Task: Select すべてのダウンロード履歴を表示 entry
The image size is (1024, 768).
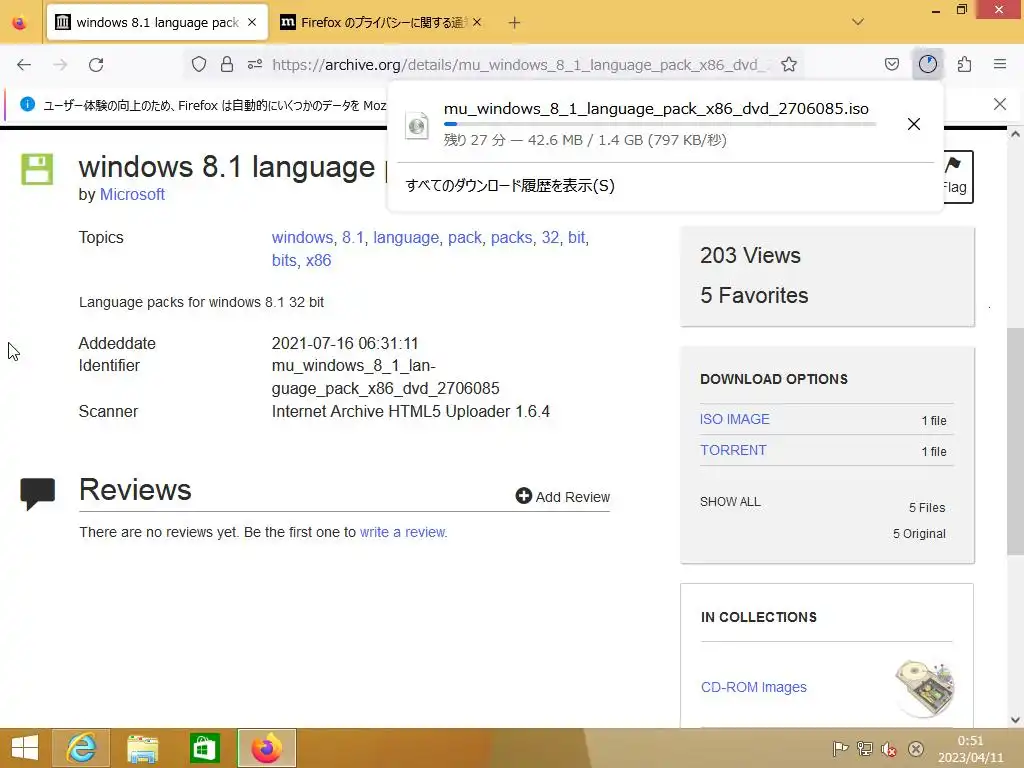Action: (x=510, y=185)
